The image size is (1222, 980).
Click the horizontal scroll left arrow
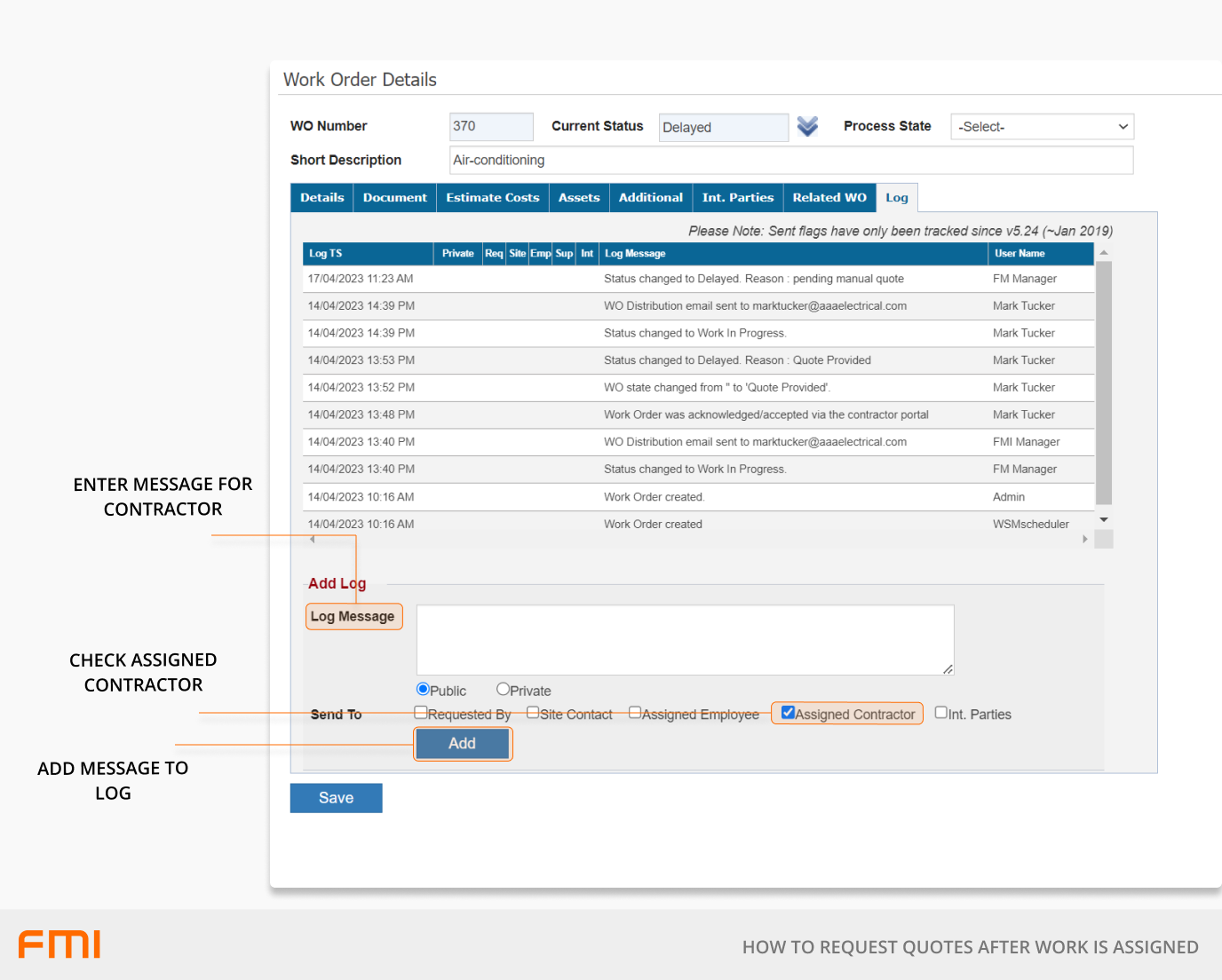coord(312,539)
